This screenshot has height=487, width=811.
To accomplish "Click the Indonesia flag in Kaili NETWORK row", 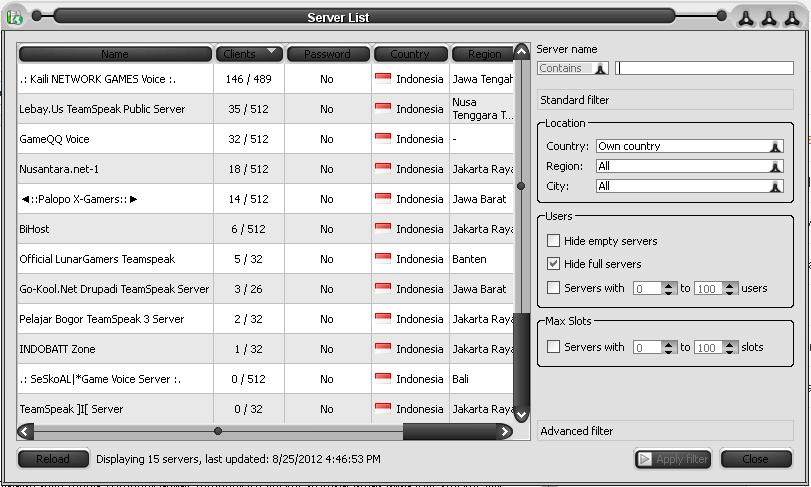I will pos(383,79).
